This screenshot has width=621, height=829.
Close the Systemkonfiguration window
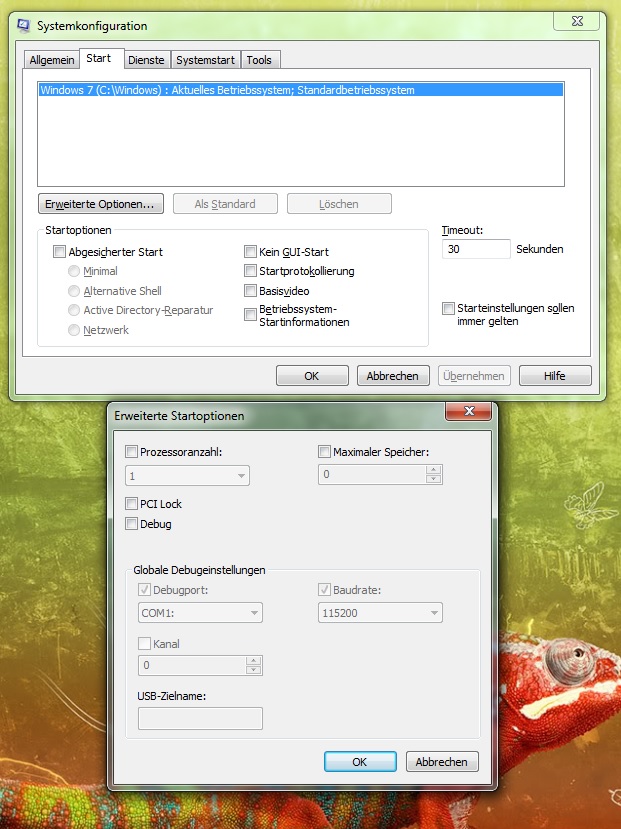577,21
